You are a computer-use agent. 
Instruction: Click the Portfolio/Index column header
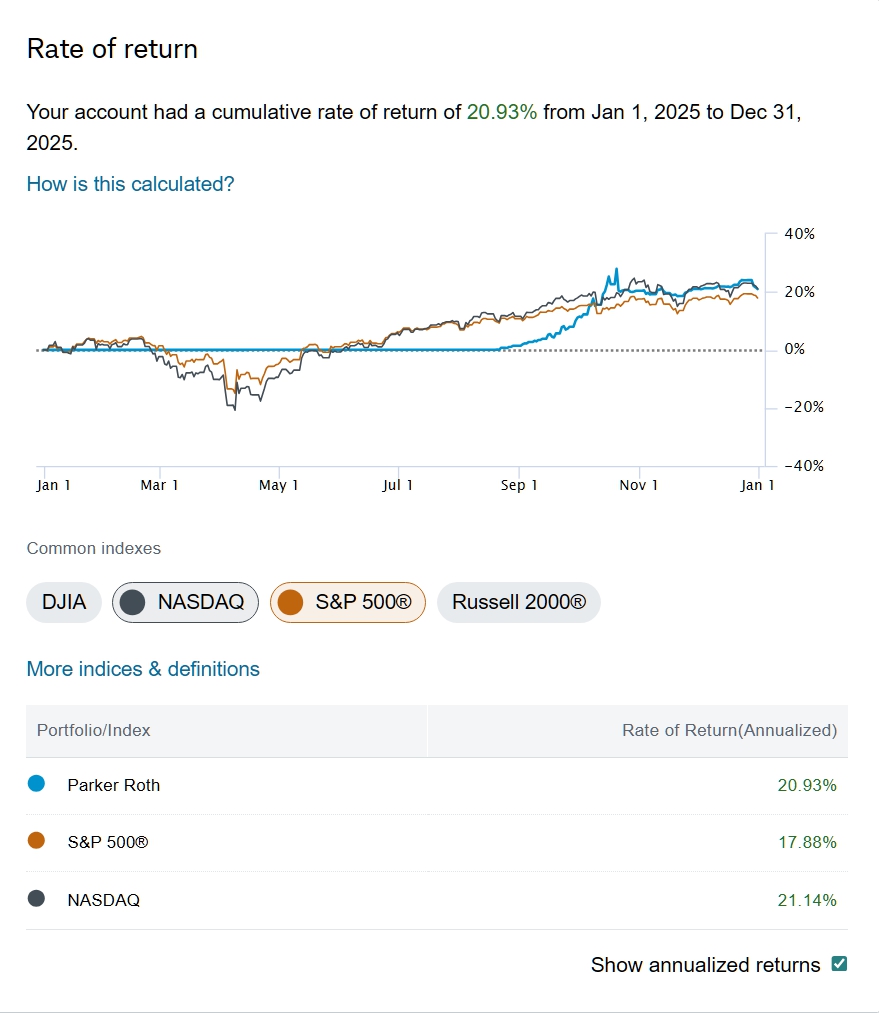94,730
